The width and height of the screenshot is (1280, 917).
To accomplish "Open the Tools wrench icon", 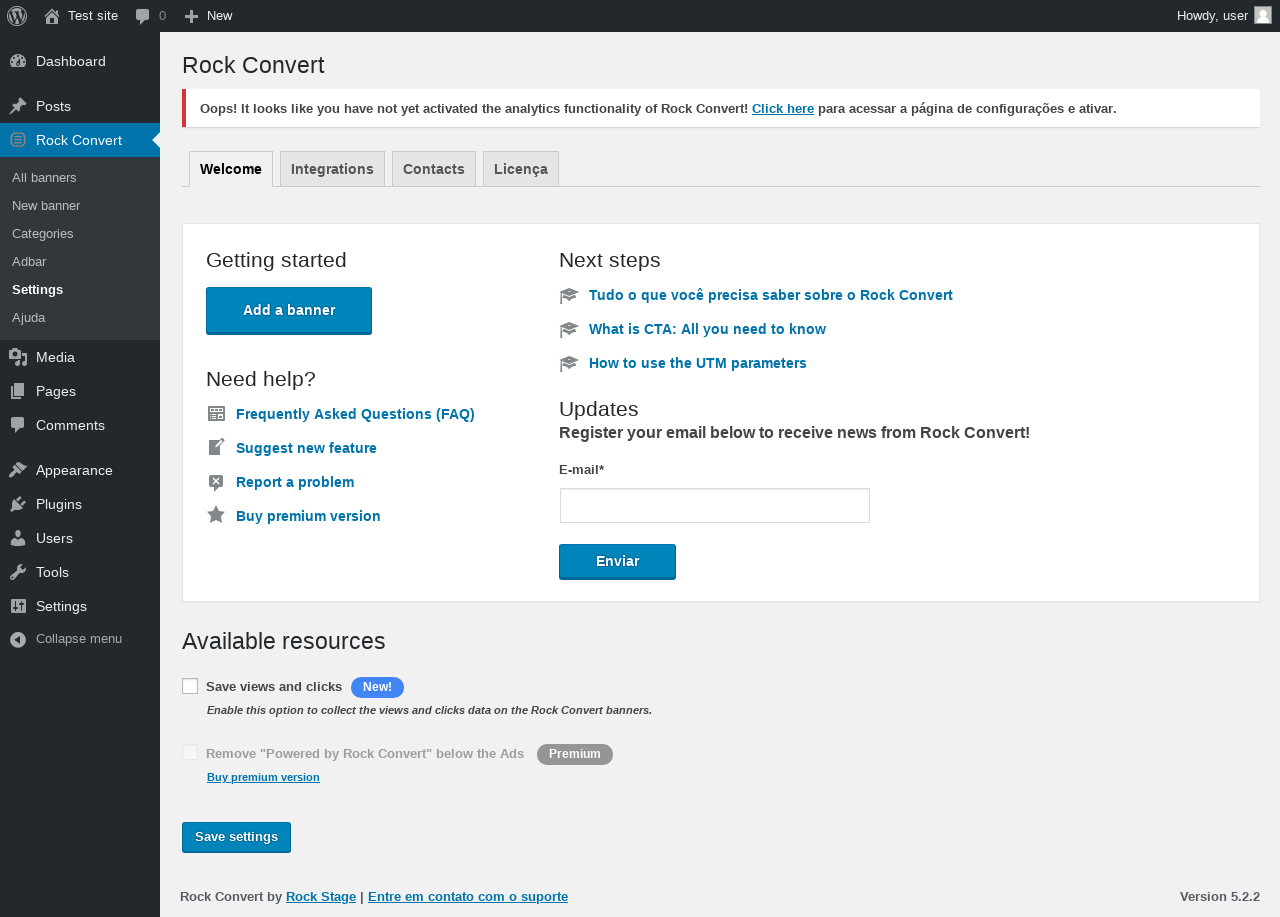I will [x=18, y=572].
